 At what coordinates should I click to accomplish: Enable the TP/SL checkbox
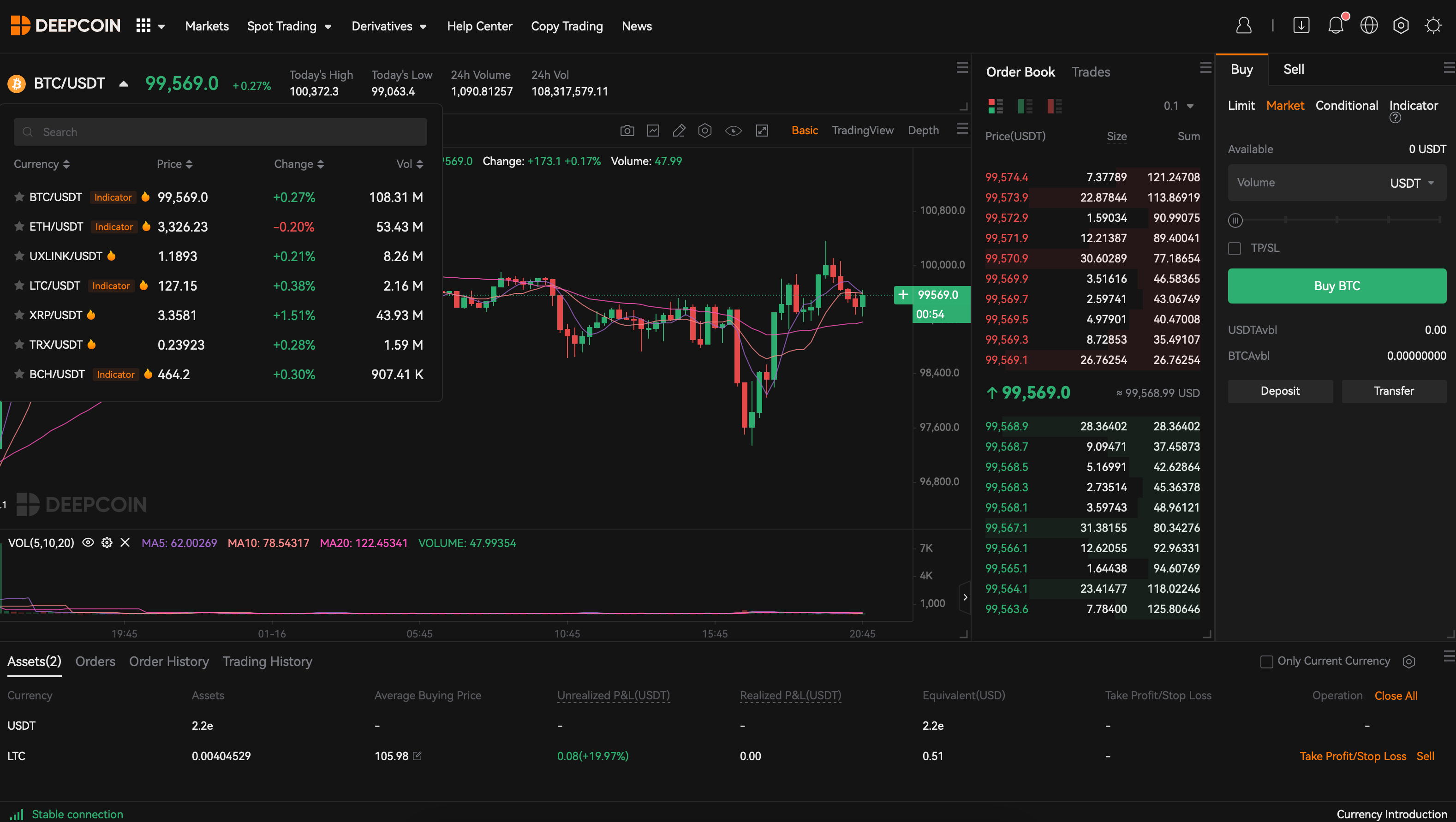coord(1235,249)
